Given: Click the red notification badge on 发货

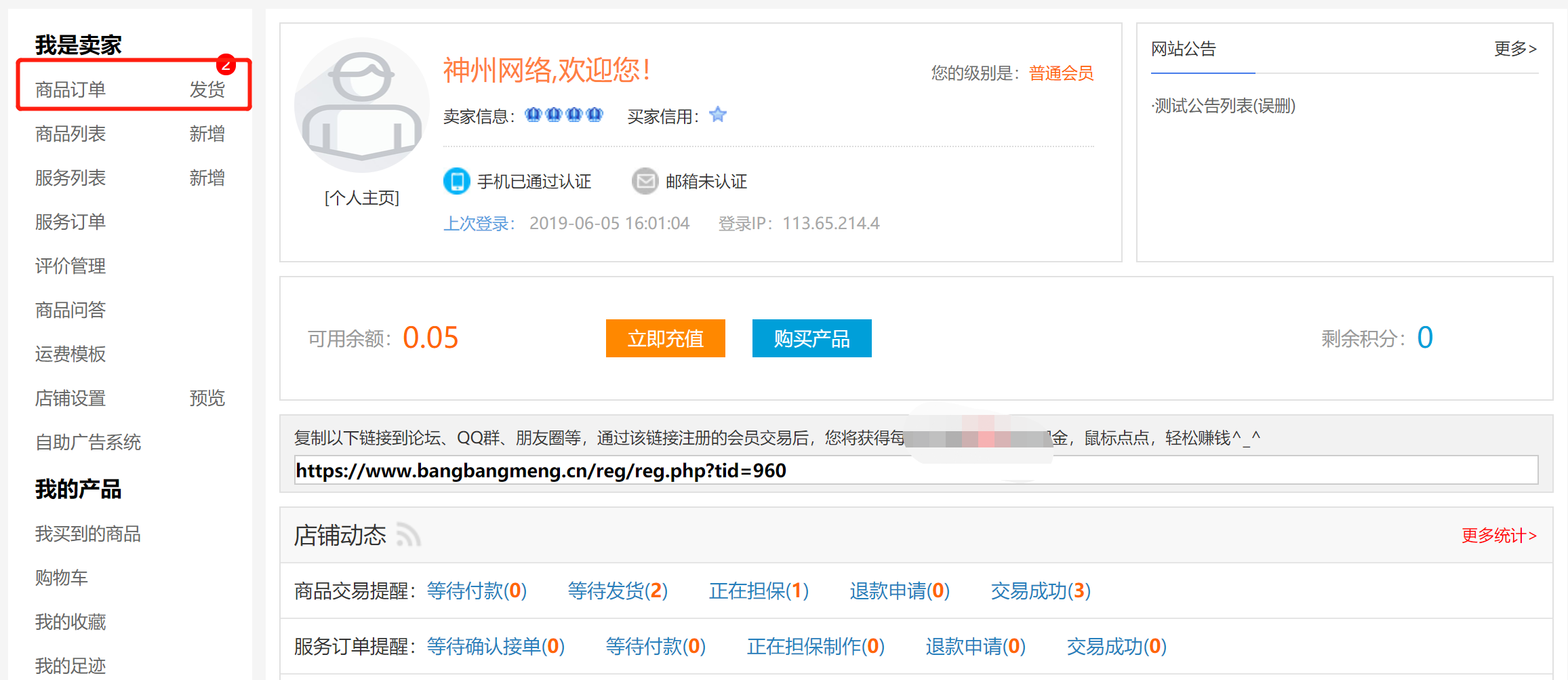Looking at the screenshot, I should tap(226, 65).
